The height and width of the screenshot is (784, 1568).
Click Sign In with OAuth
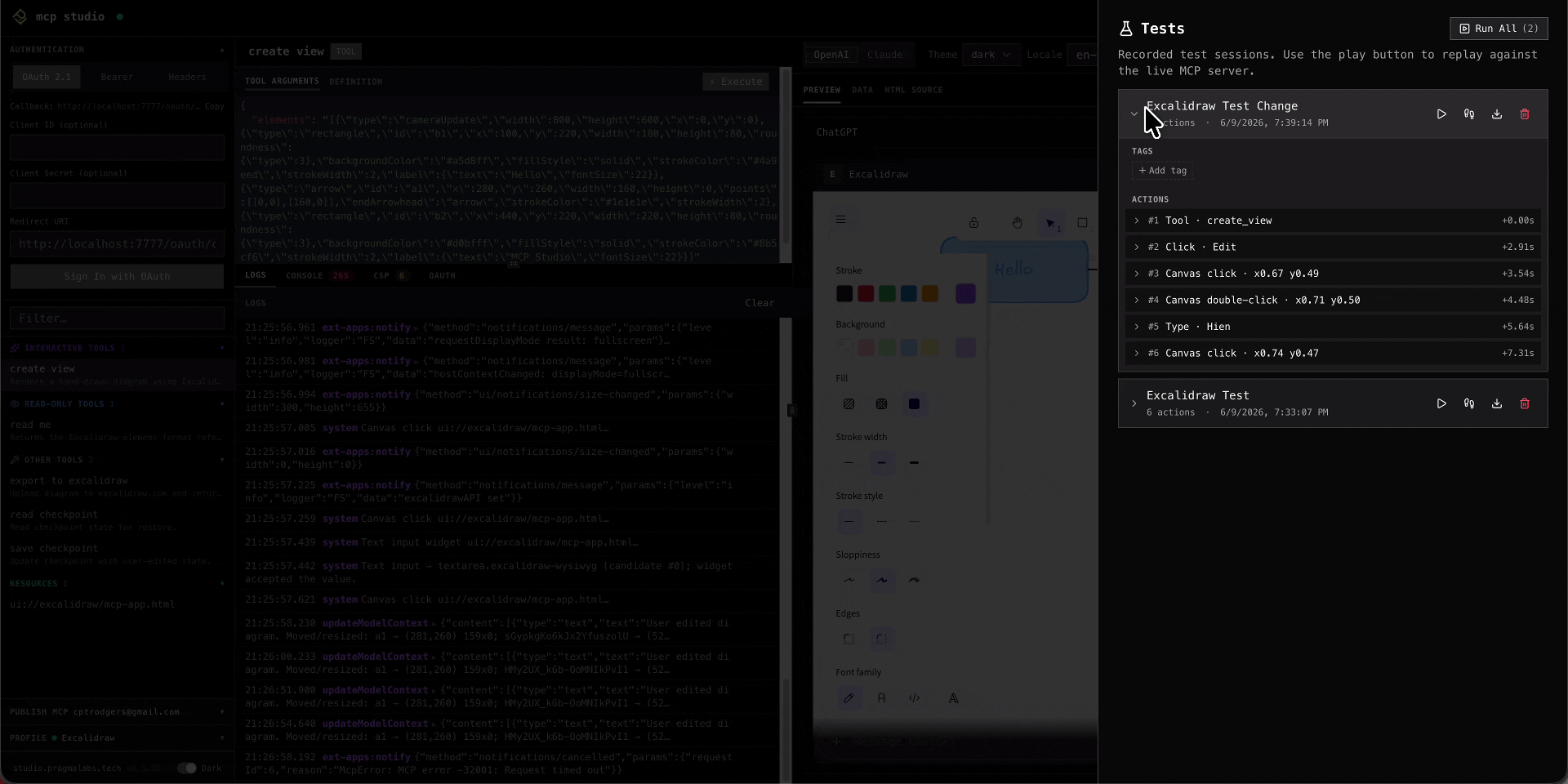pyautogui.click(x=117, y=276)
